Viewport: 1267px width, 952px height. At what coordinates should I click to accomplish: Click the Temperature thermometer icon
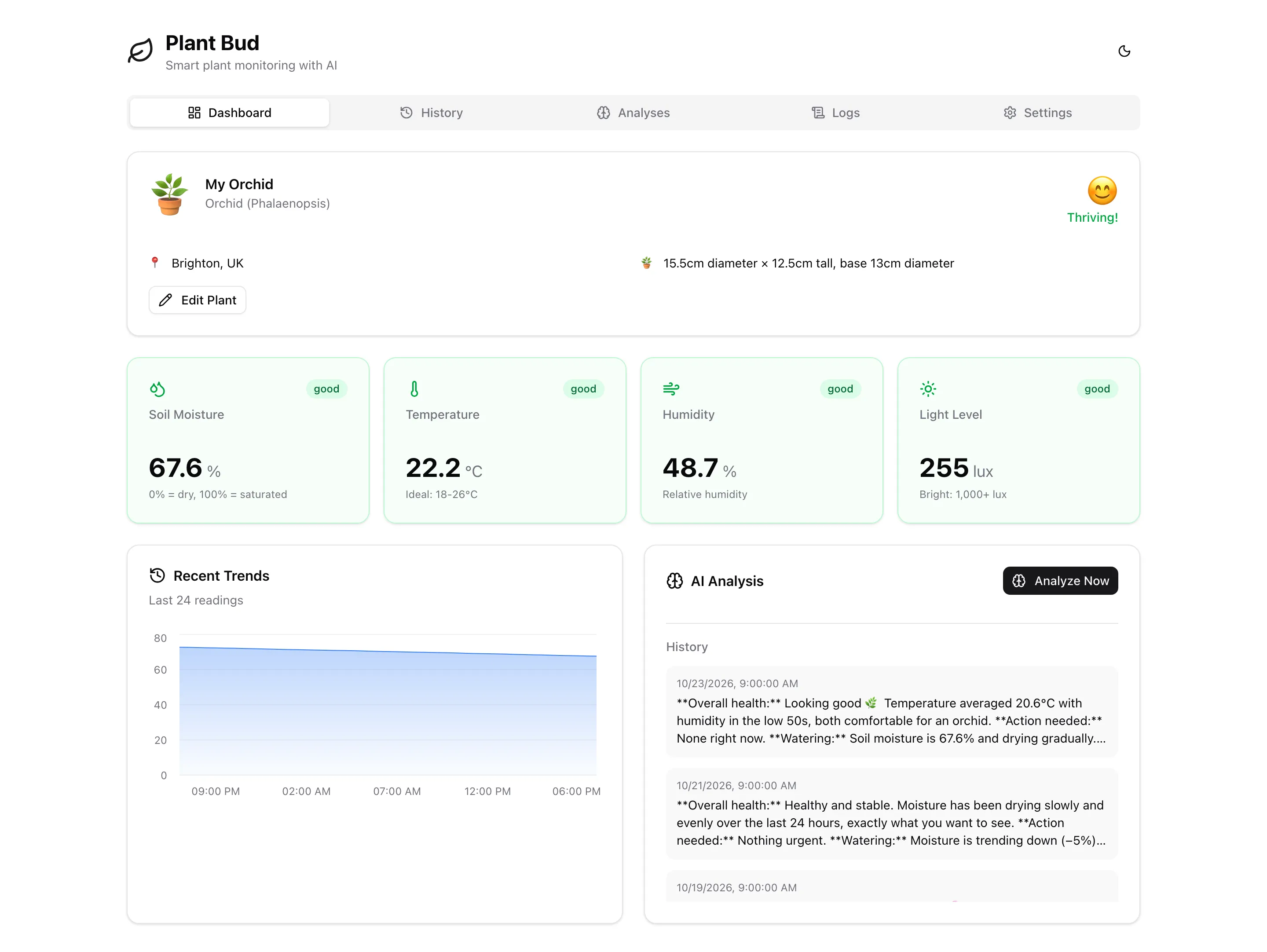(x=414, y=389)
